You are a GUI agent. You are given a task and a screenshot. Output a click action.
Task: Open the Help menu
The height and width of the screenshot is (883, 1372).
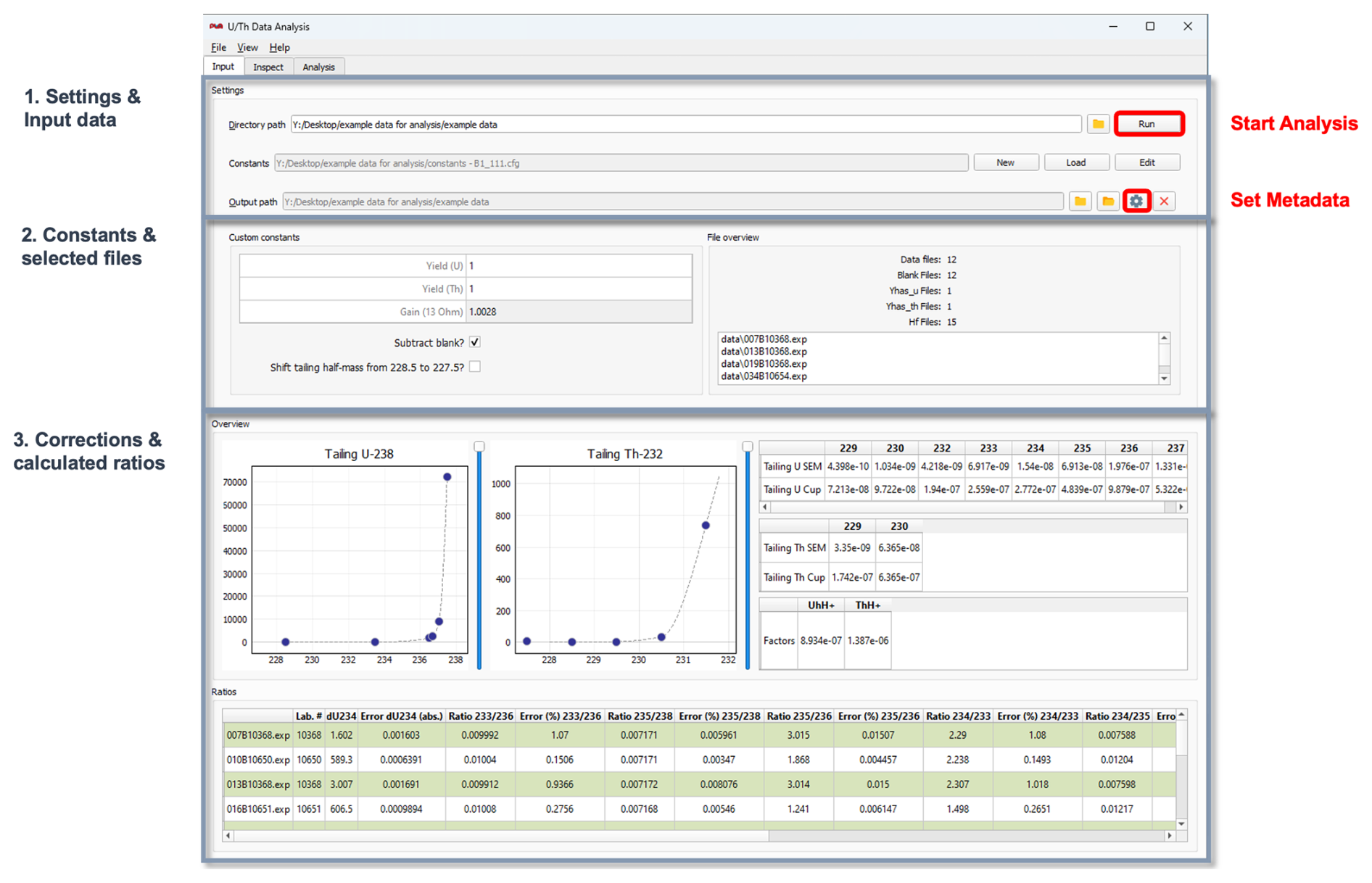(x=279, y=48)
